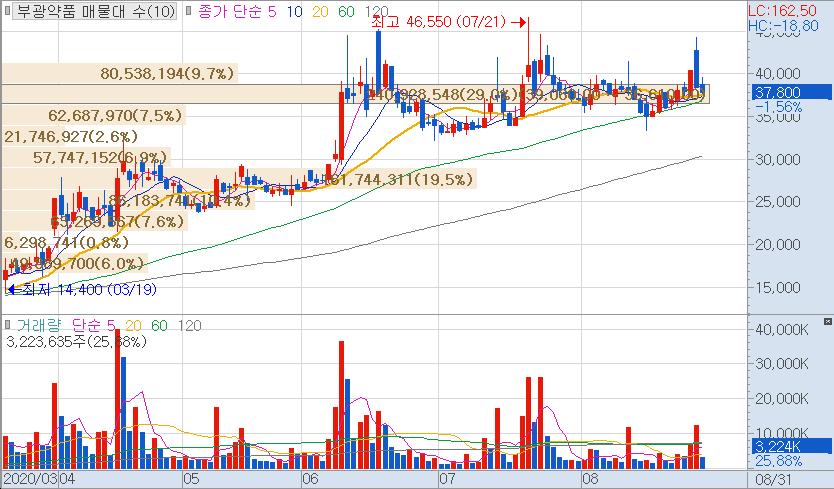Select the 종가 단순 moving average label
This screenshot has height=489, width=834.
click(x=231, y=11)
